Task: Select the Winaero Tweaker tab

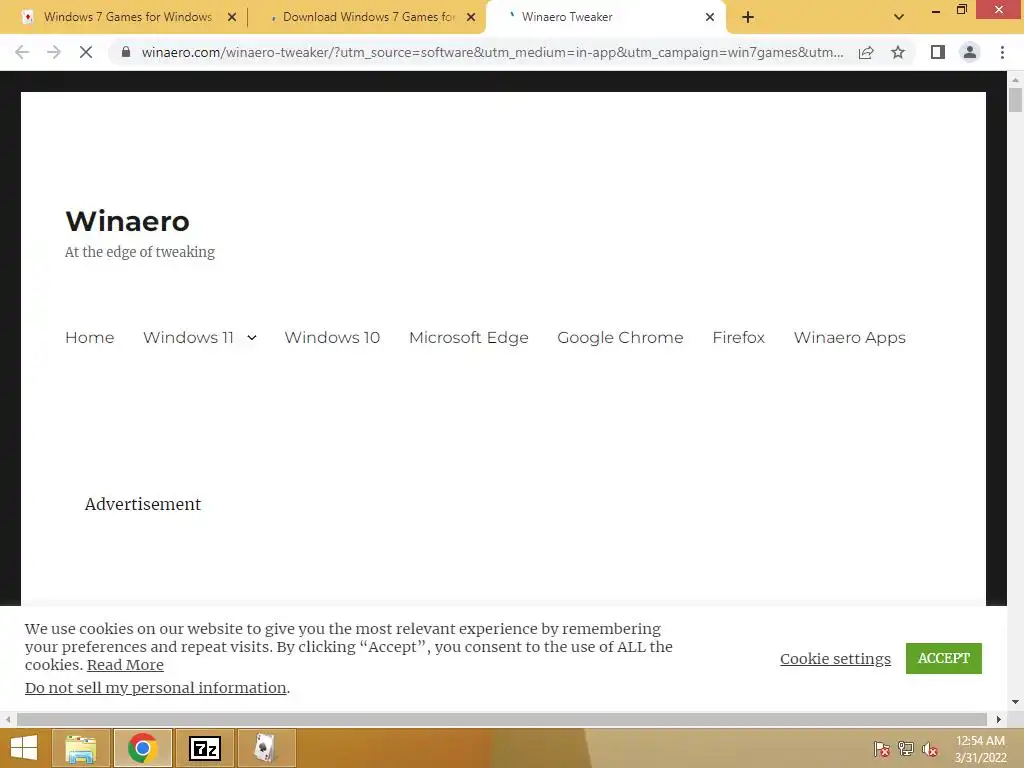Action: coord(606,17)
